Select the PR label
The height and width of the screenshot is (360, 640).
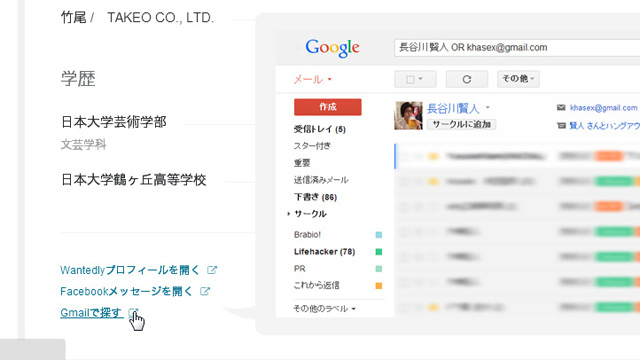coord(300,269)
